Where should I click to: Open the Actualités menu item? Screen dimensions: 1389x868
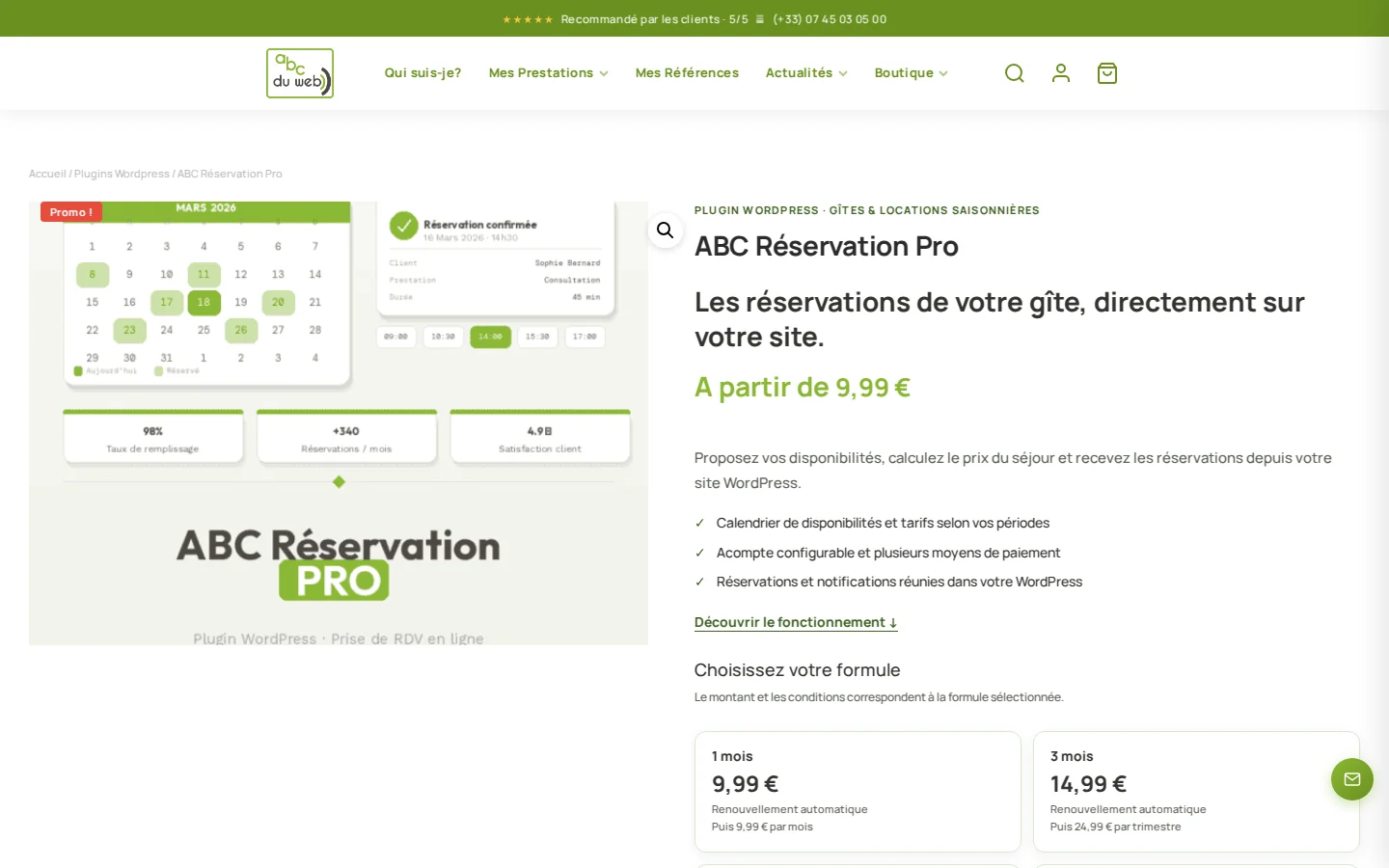[799, 73]
